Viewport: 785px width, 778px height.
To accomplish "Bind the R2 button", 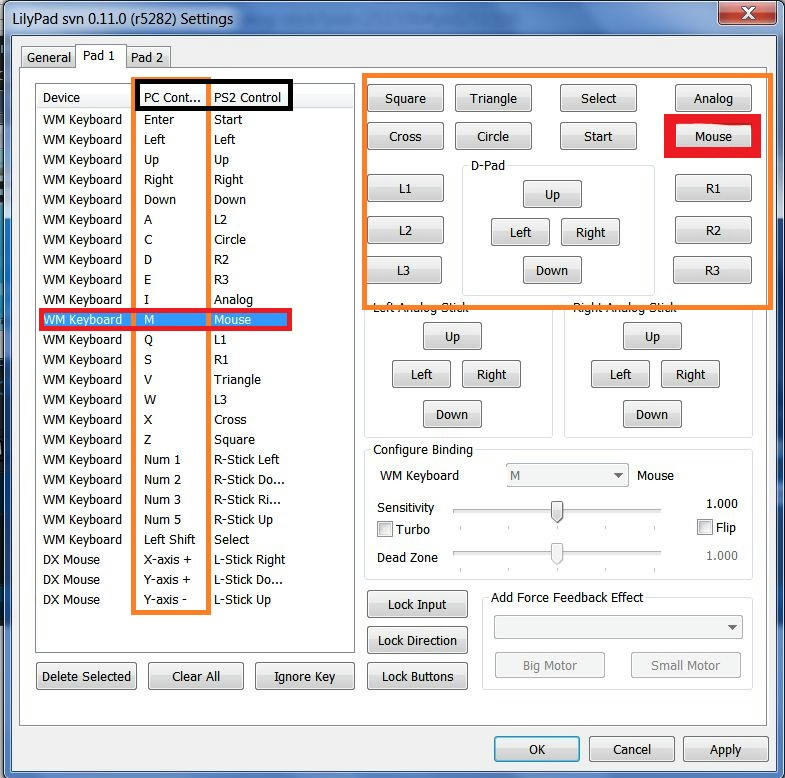I will (713, 230).
